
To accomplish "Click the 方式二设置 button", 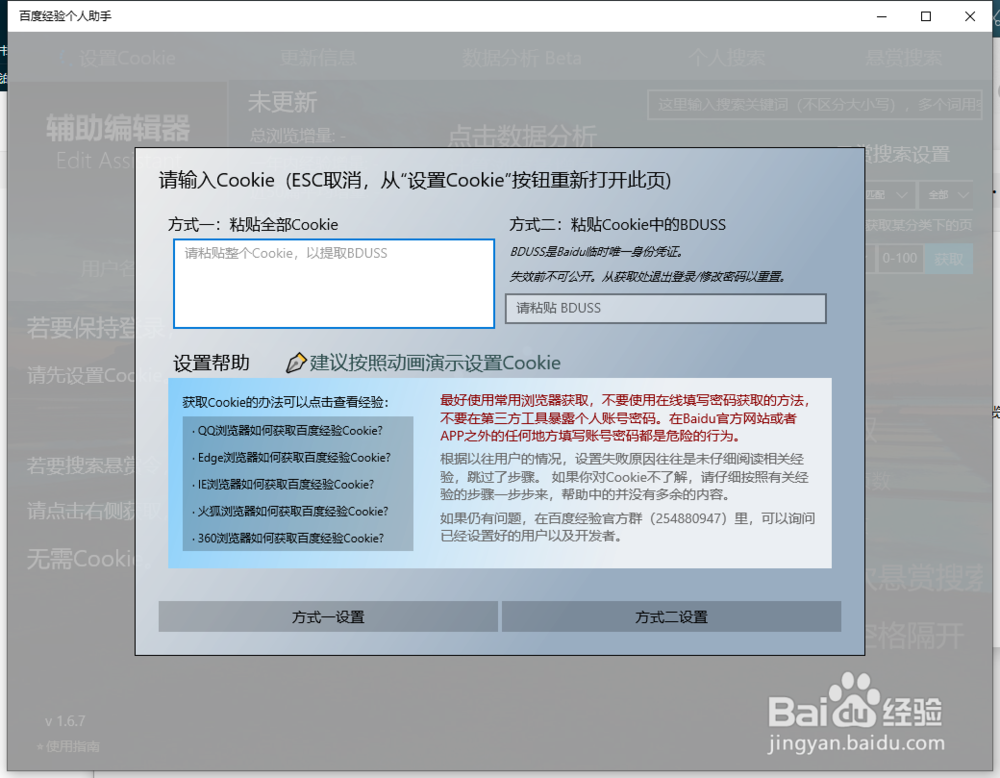I will pyautogui.click(x=671, y=617).
